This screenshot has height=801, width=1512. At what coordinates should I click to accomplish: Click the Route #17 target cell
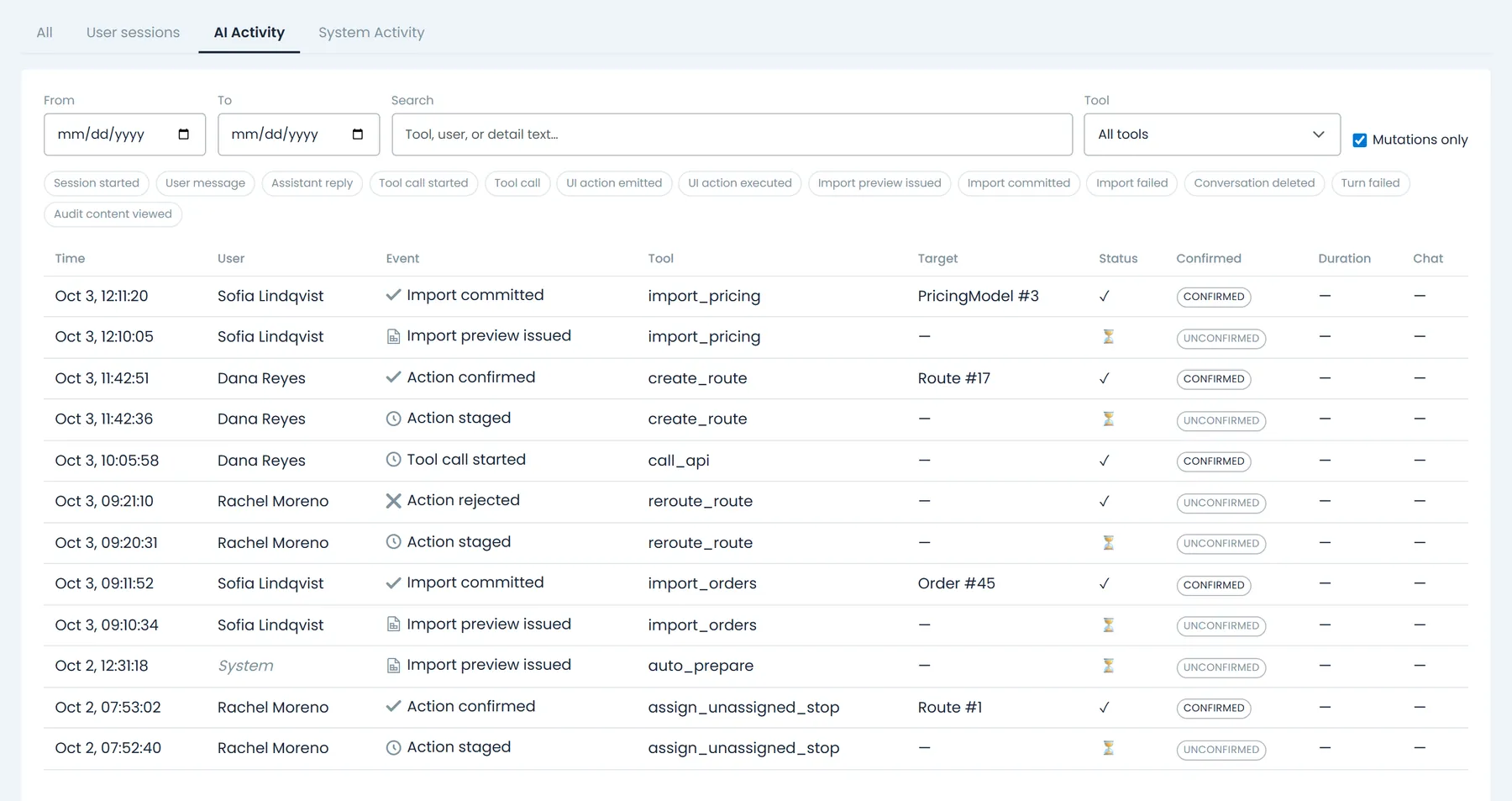(x=953, y=378)
